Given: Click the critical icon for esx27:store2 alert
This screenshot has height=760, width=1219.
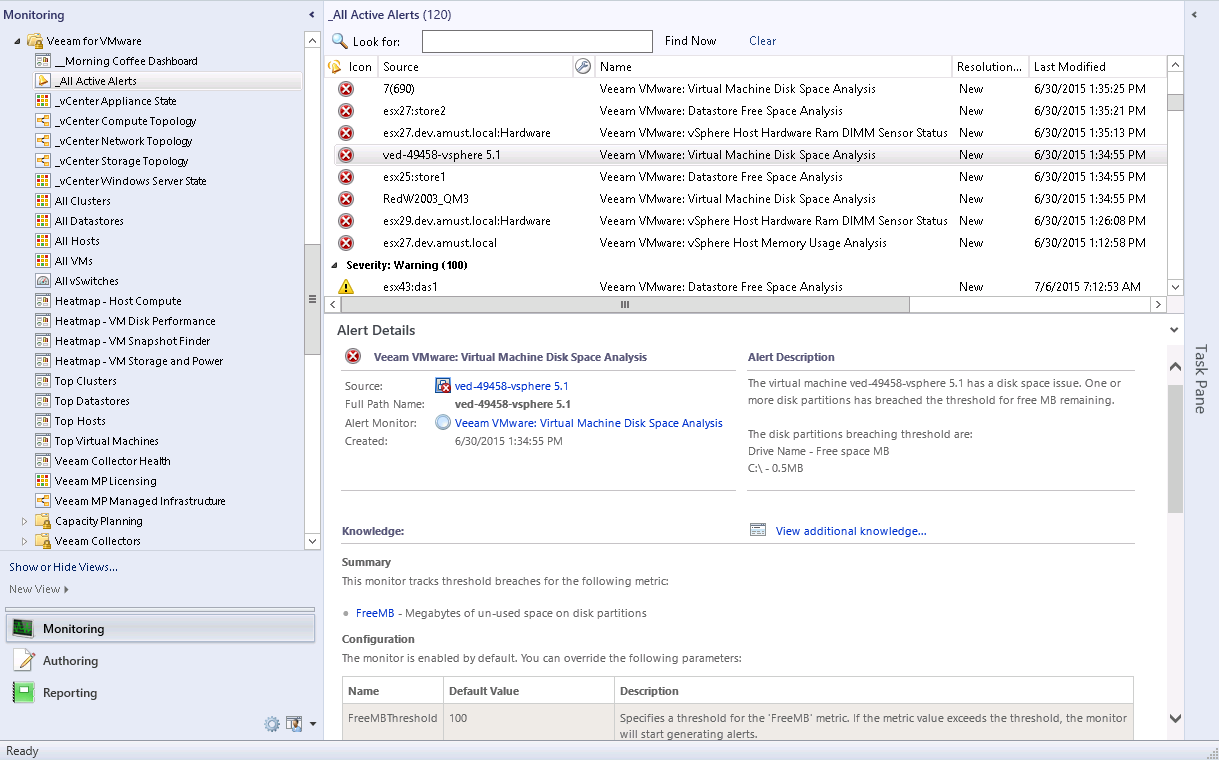Looking at the screenshot, I should click(x=346, y=111).
